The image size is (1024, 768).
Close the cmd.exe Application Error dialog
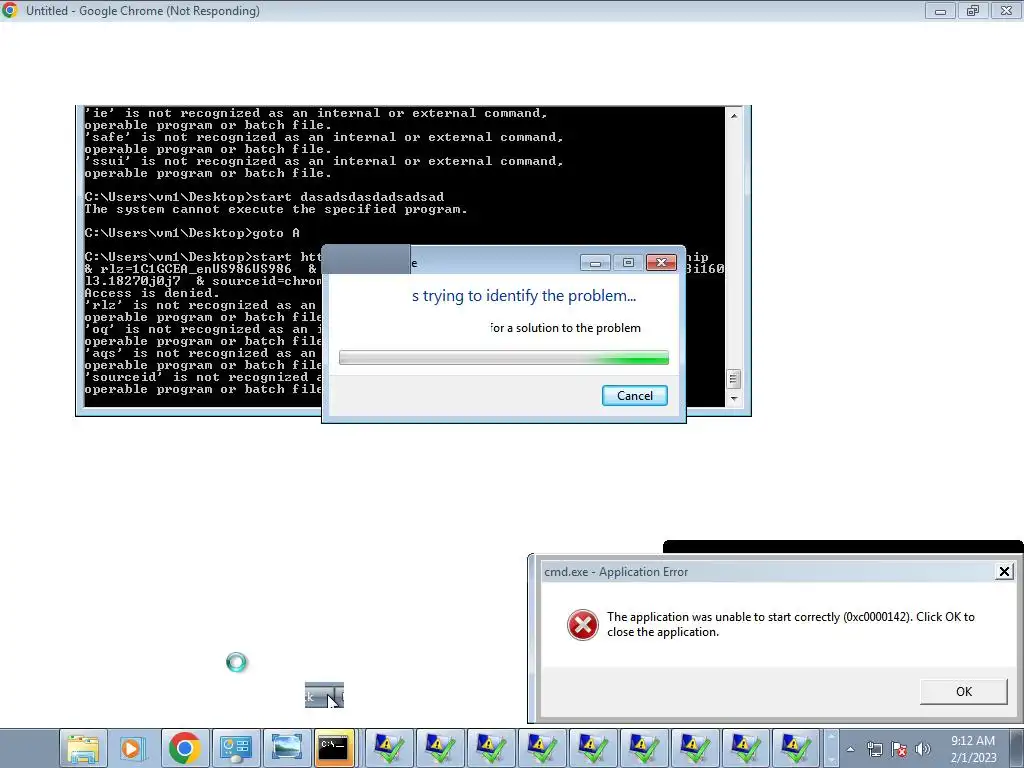tap(1004, 572)
